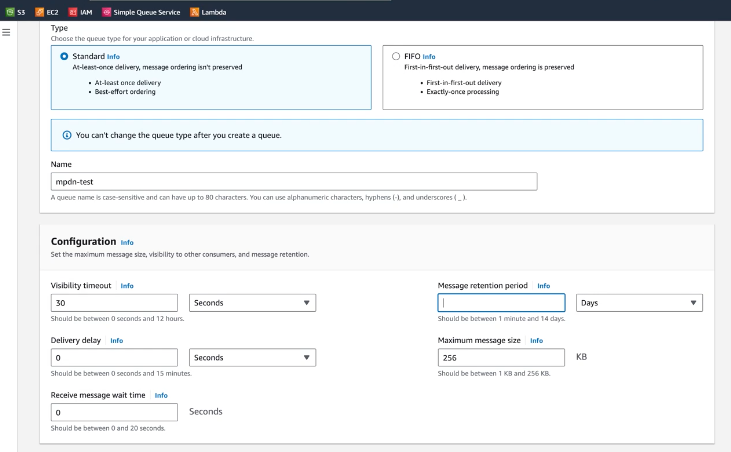Open Info link beside Maximum message size
Image resolution: width=731 pixels, height=452 pixels.
[x=536, y=340]
